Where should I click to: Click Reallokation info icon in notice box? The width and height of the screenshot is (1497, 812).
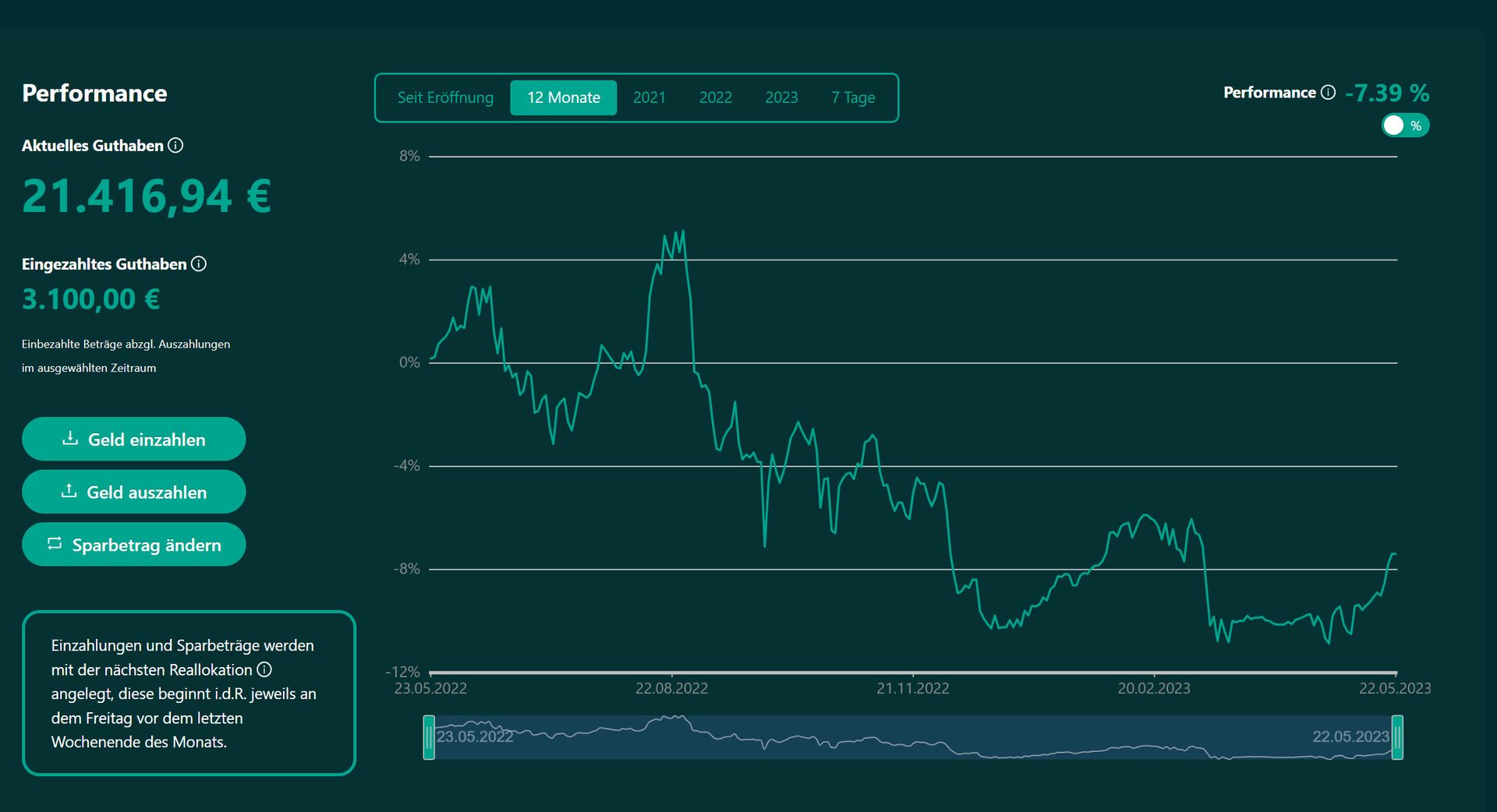click(x=264, y=669)
